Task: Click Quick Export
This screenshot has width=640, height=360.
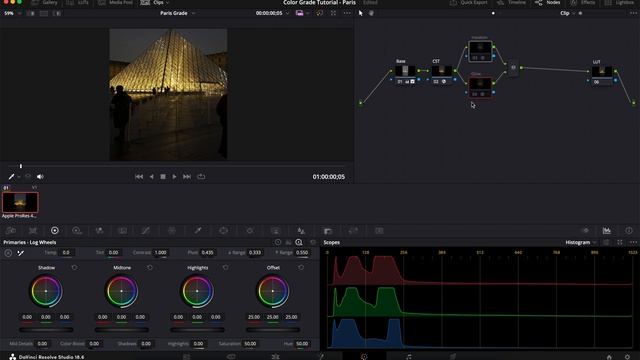Action: point(469,2)
